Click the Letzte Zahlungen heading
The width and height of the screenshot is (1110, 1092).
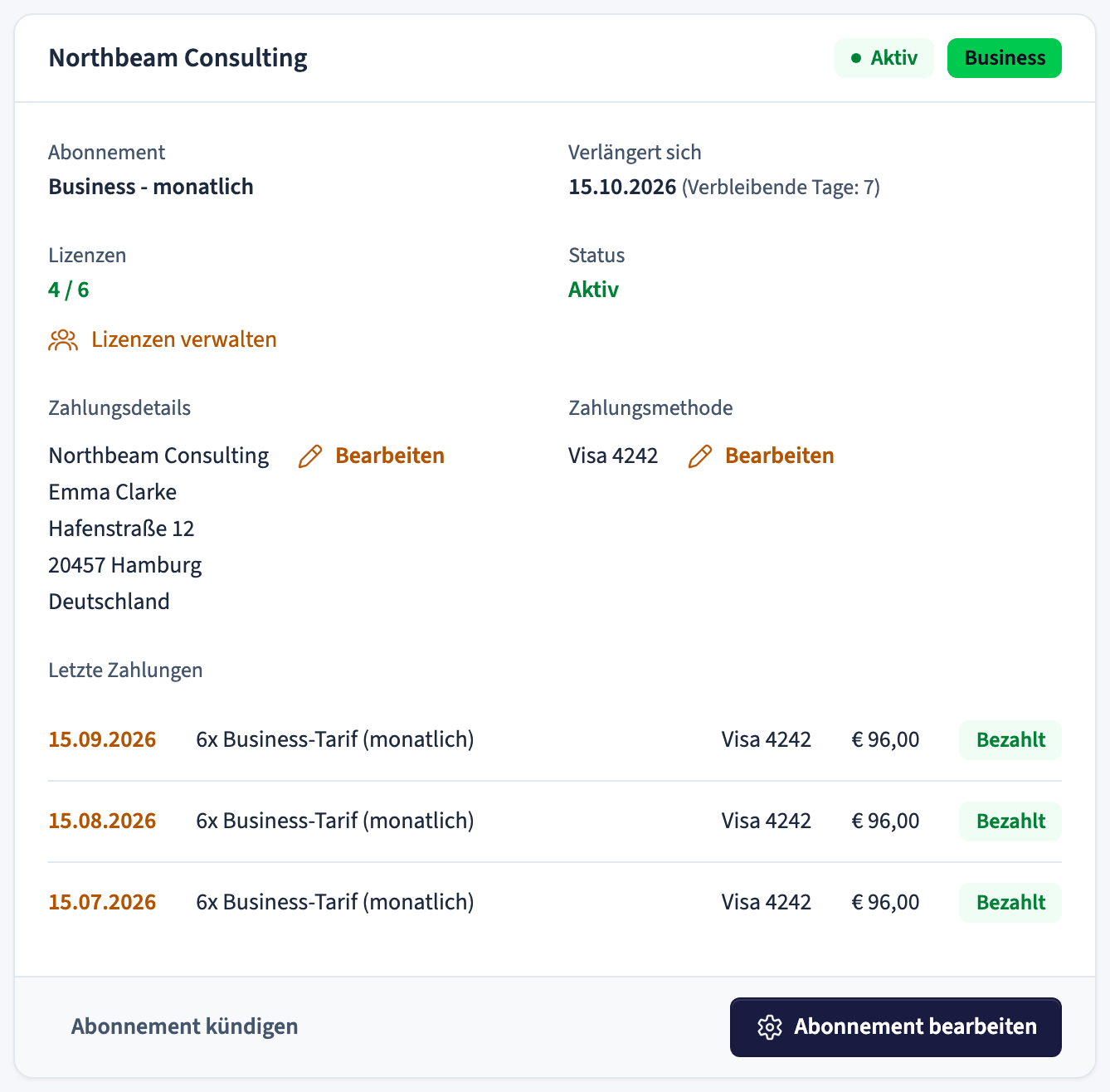coord(125,670)
